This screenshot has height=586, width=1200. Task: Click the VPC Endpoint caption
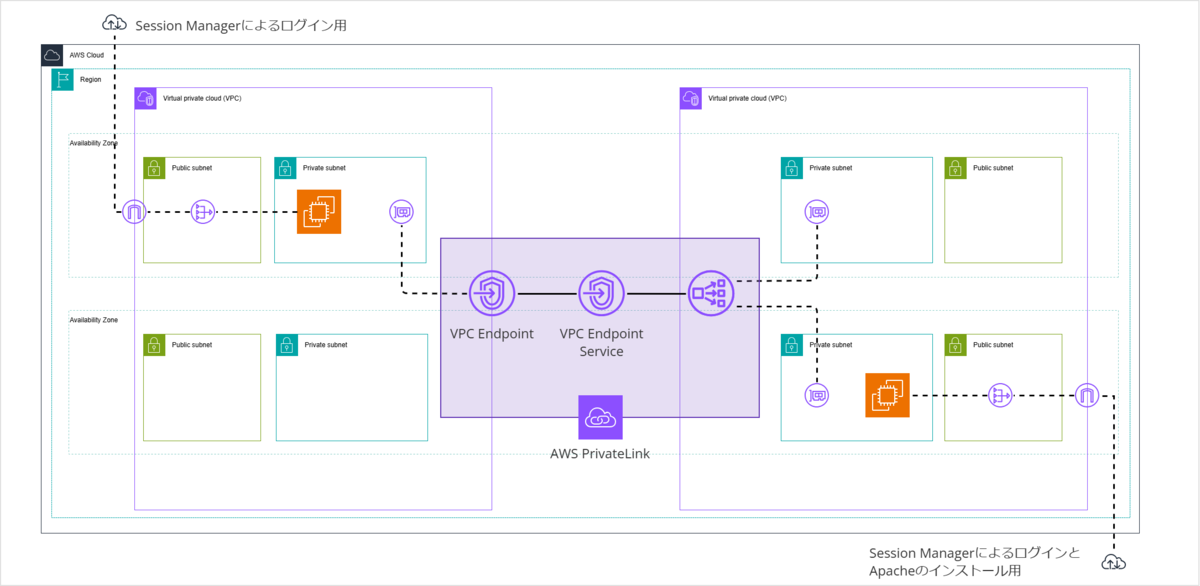[491, 333]
